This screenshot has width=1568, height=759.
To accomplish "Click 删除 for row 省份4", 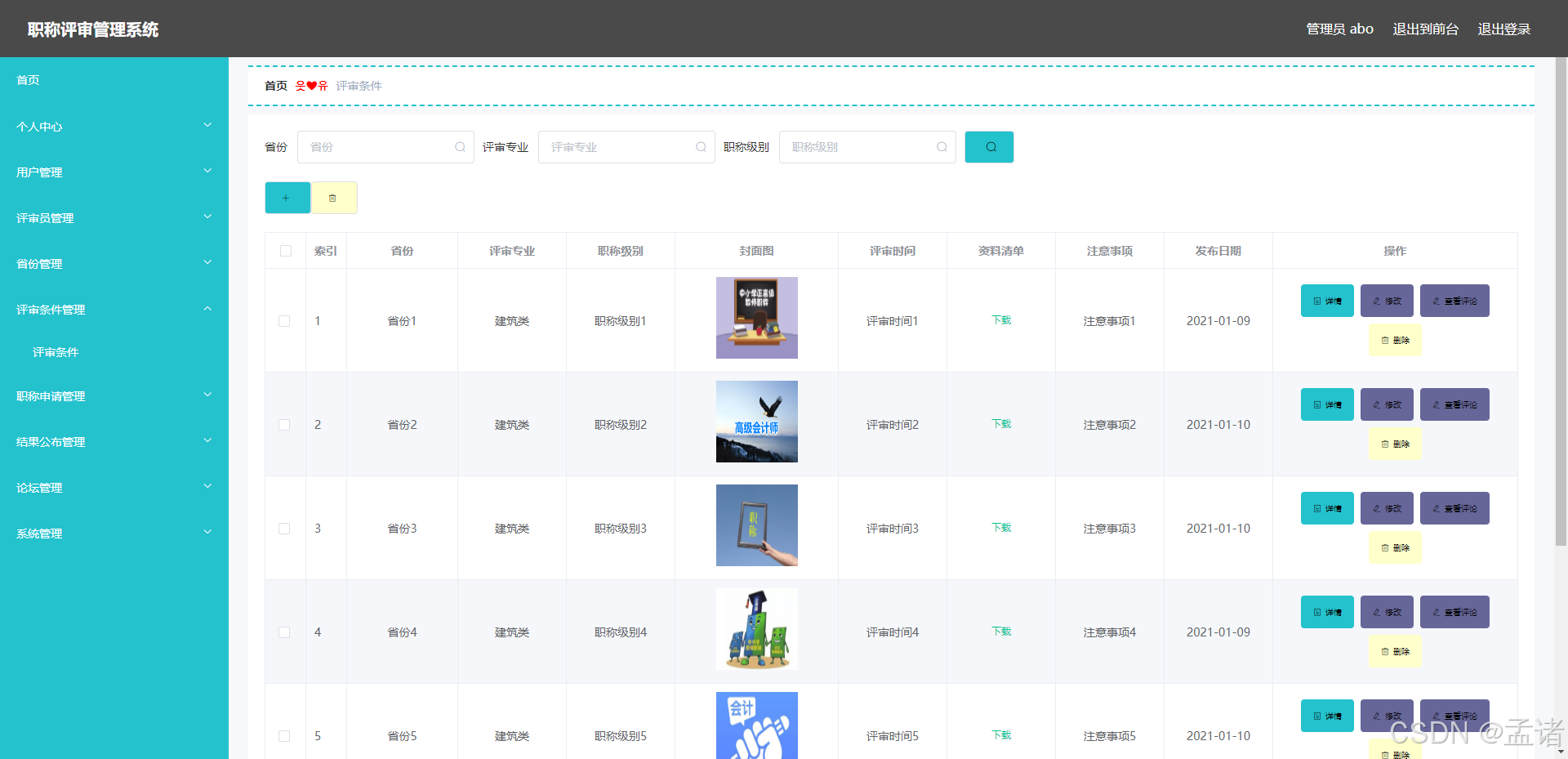I will (1395, 651).
